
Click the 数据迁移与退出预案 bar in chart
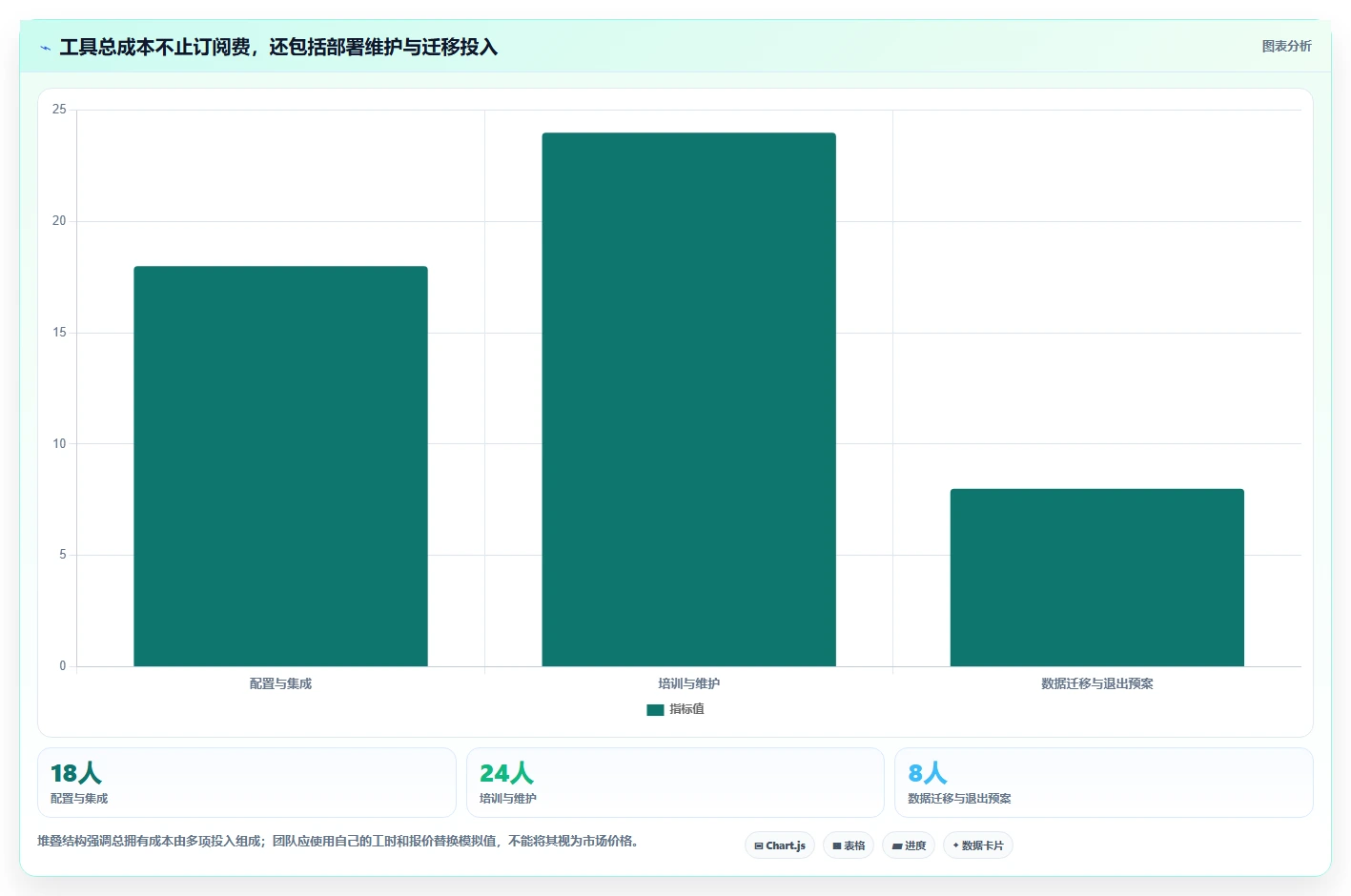[1096, 578]
